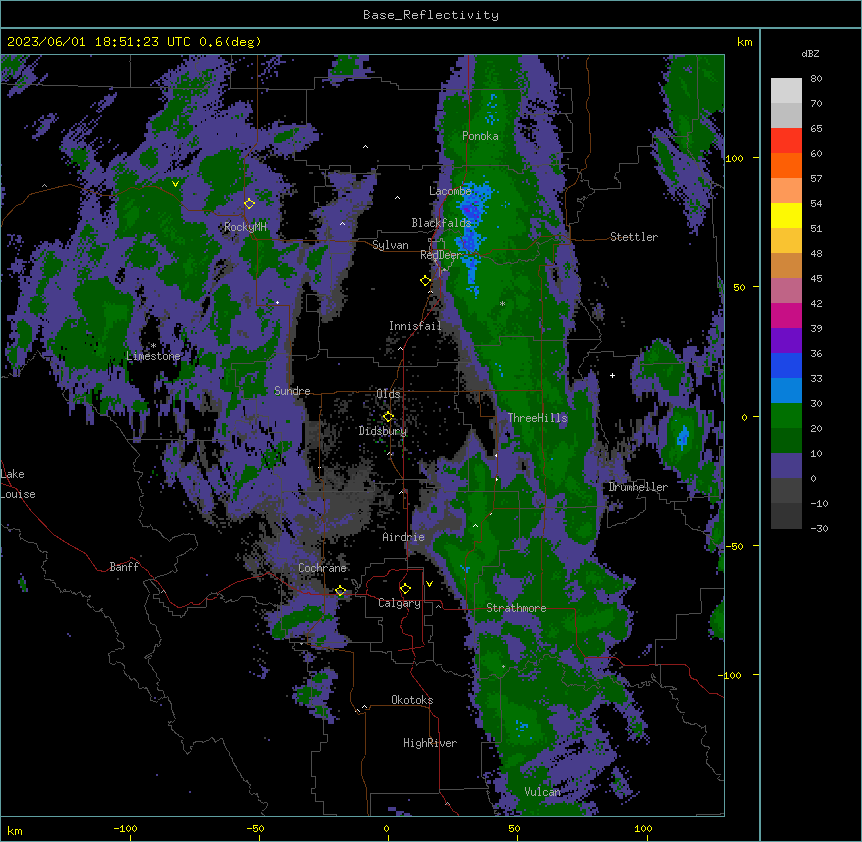Click the Base_Reflectivity title

click(x=431, y=15)
